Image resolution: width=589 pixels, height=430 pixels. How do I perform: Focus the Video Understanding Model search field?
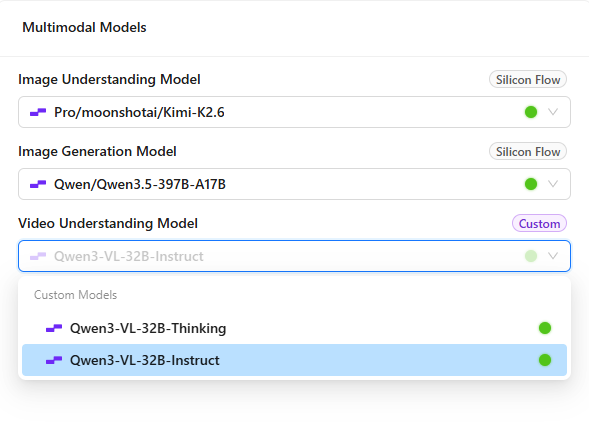point(294,256)
